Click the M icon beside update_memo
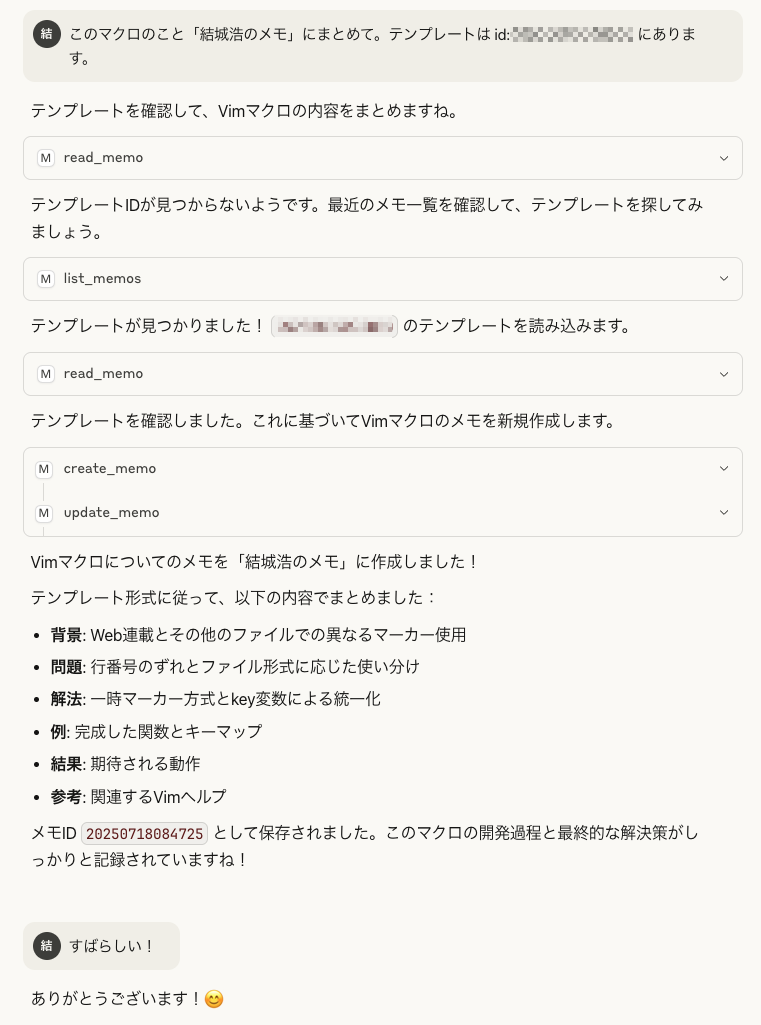The height and width of the screenshot is (1025, 761). [x=44, y=513]
